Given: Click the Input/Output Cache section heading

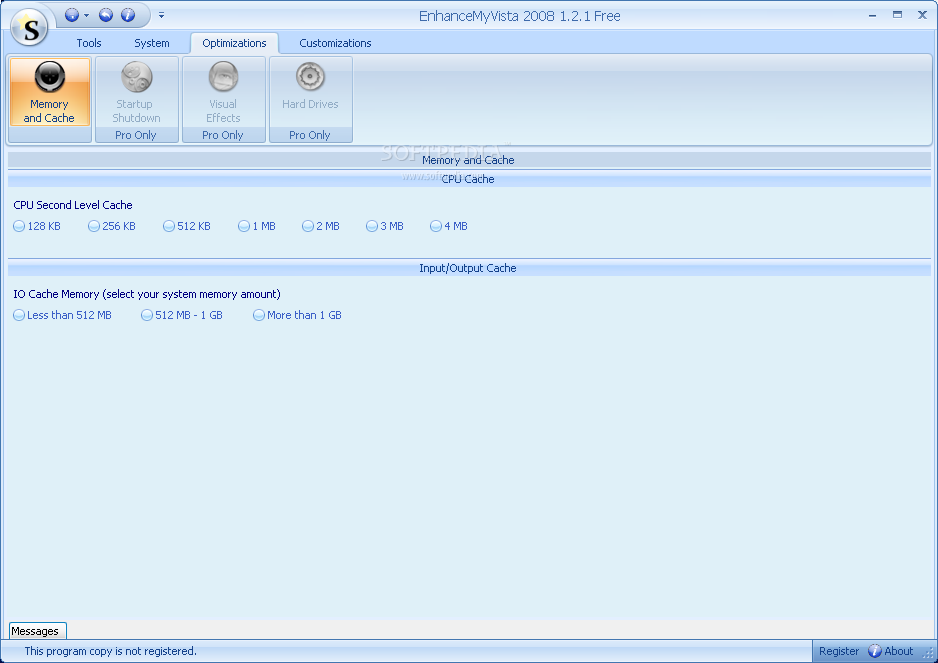Looking at the screenshot, I should coord(468,268).
